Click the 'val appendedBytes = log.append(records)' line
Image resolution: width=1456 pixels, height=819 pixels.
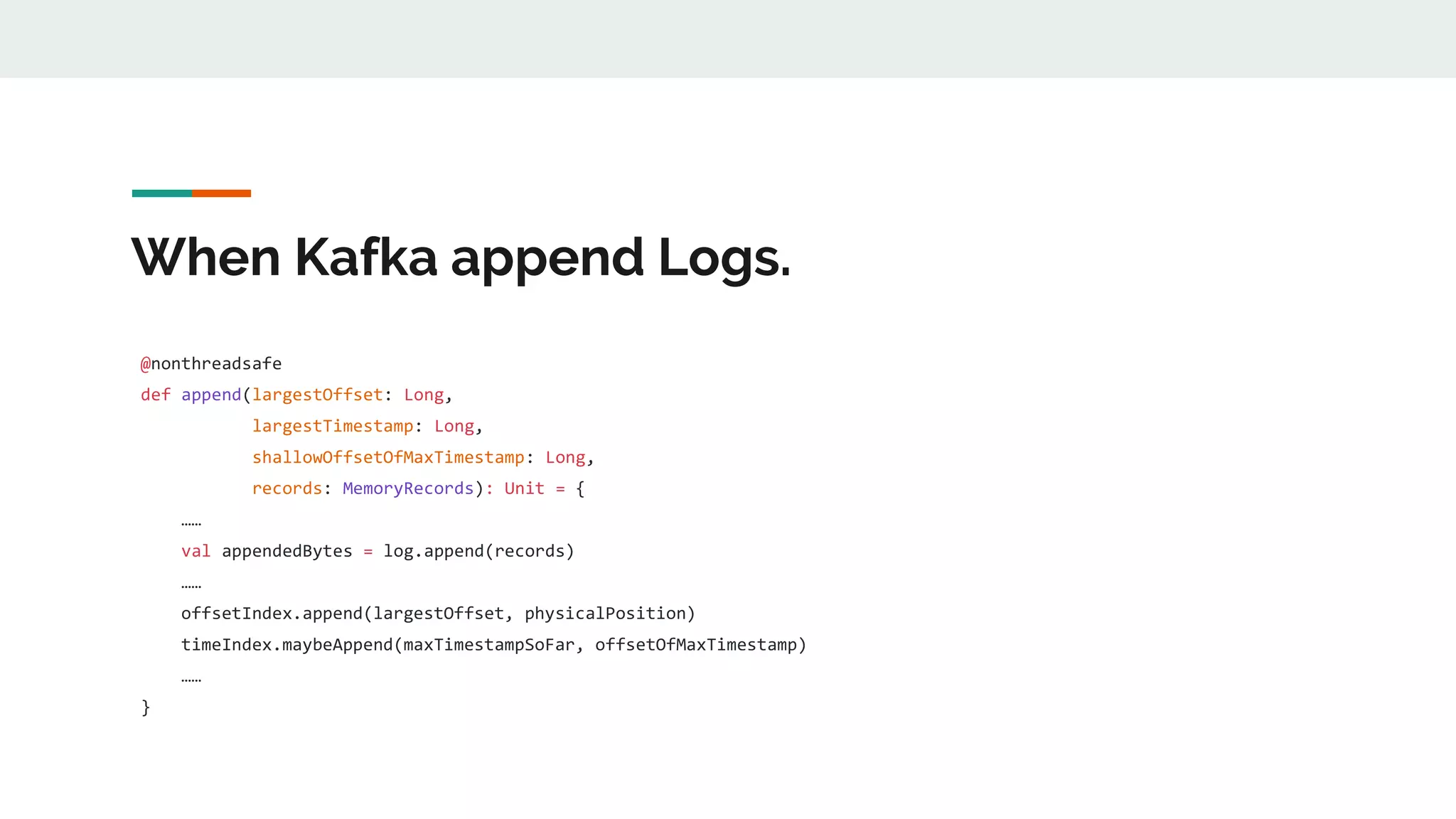[378, 551]
